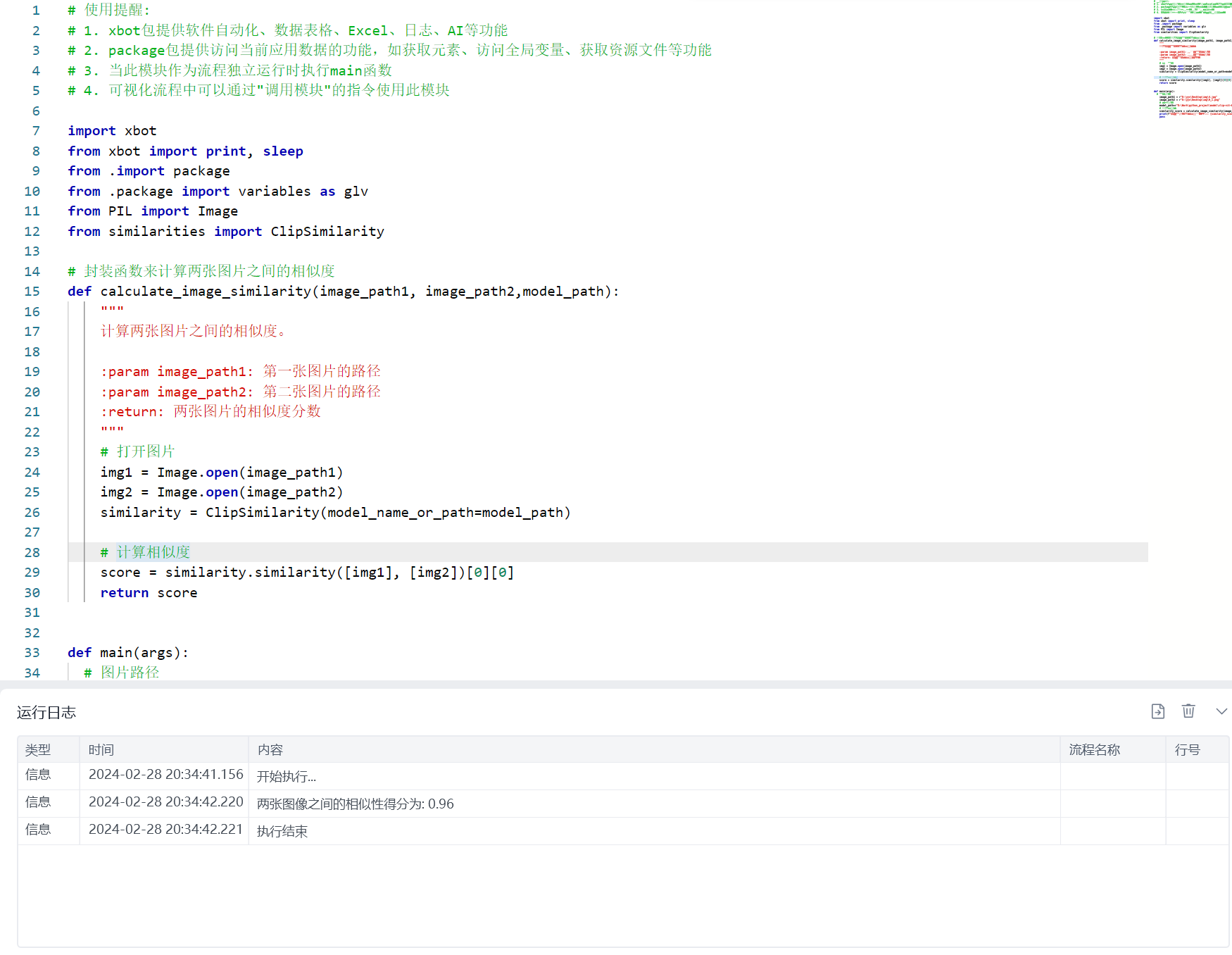Collapse the 运行日志 panel with chevron
The image size is (1232, 955).
(1221, 711)
